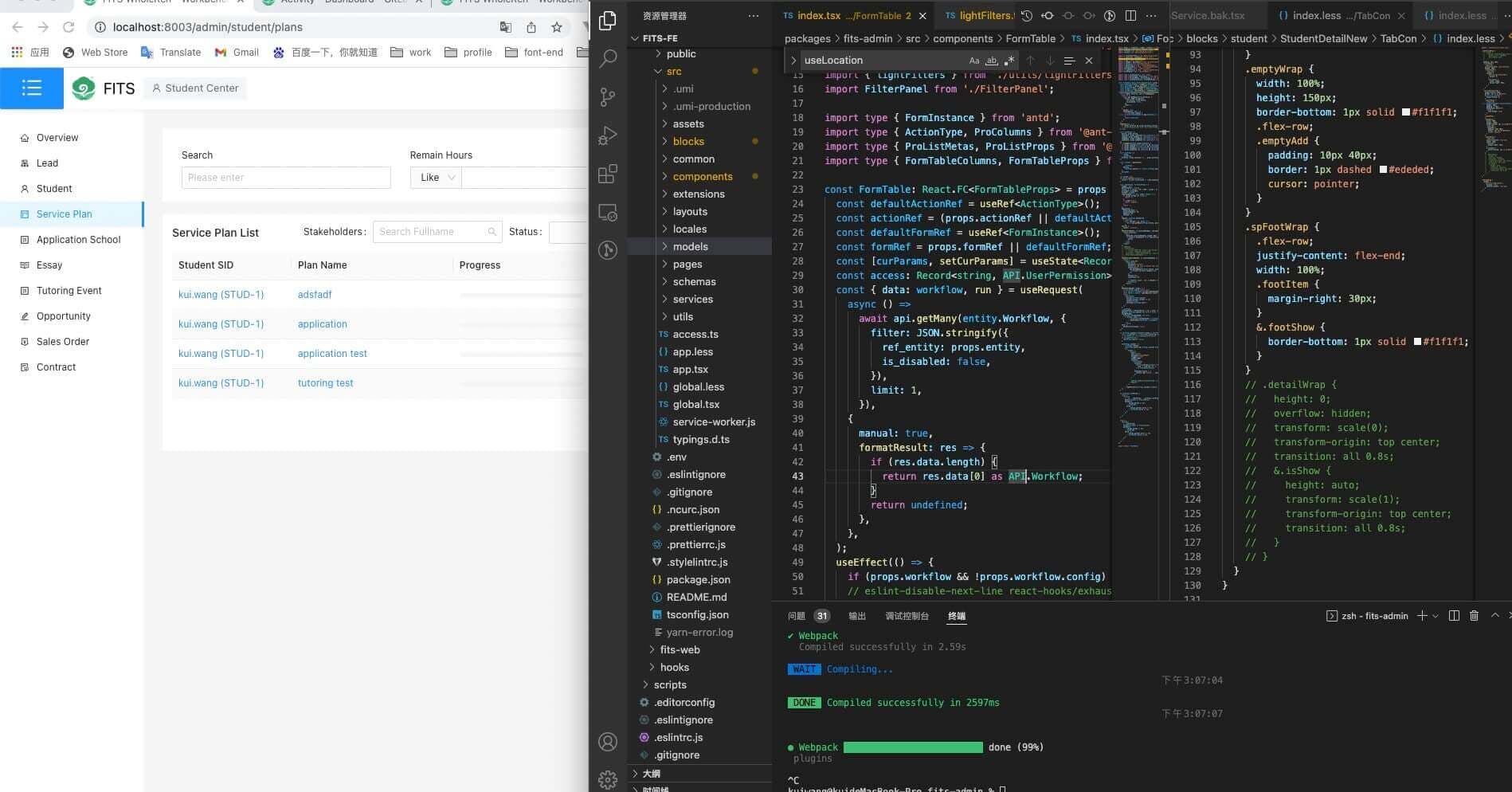1512x792 pixels.
Task: Toggle Match Whole Word in find widget
Action: click(x=992, y=61)
